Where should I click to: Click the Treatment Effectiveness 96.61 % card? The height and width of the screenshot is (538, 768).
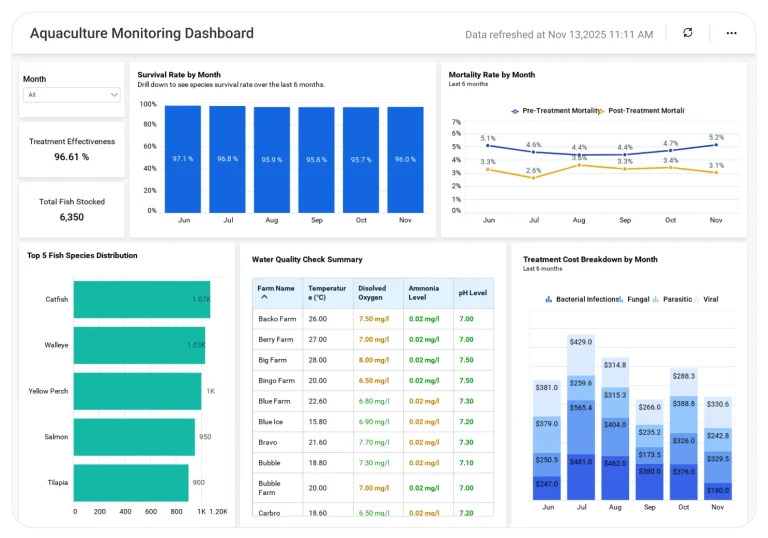[72, 149]
